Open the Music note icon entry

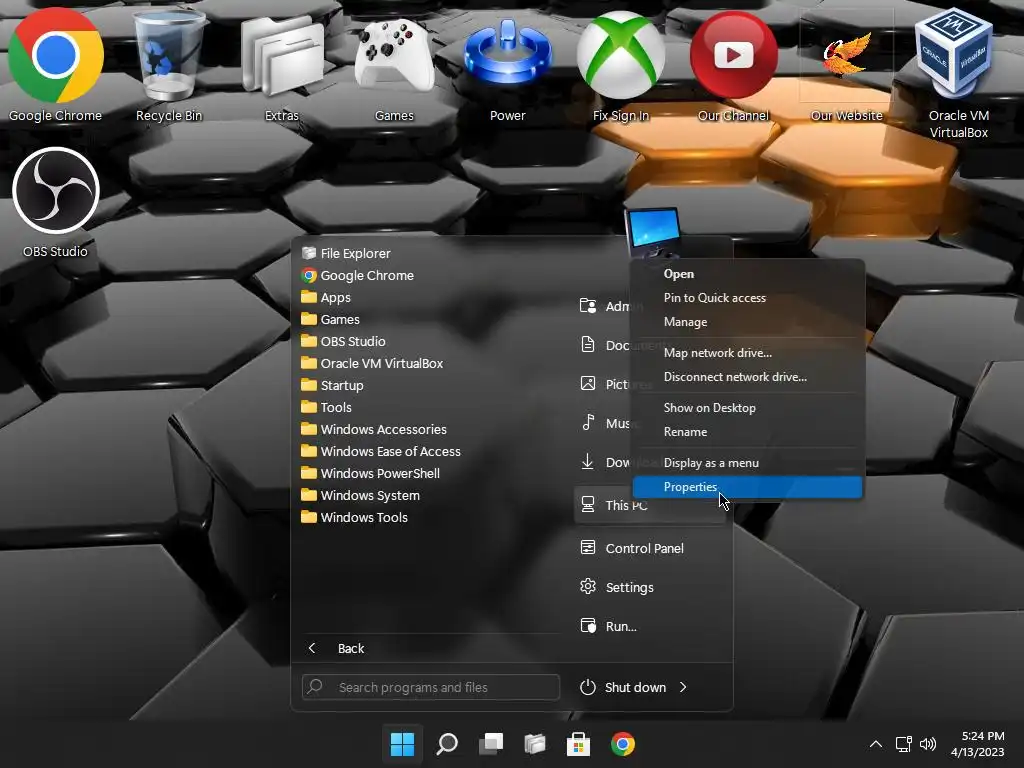pyautogui.click(x=588, y=423)
